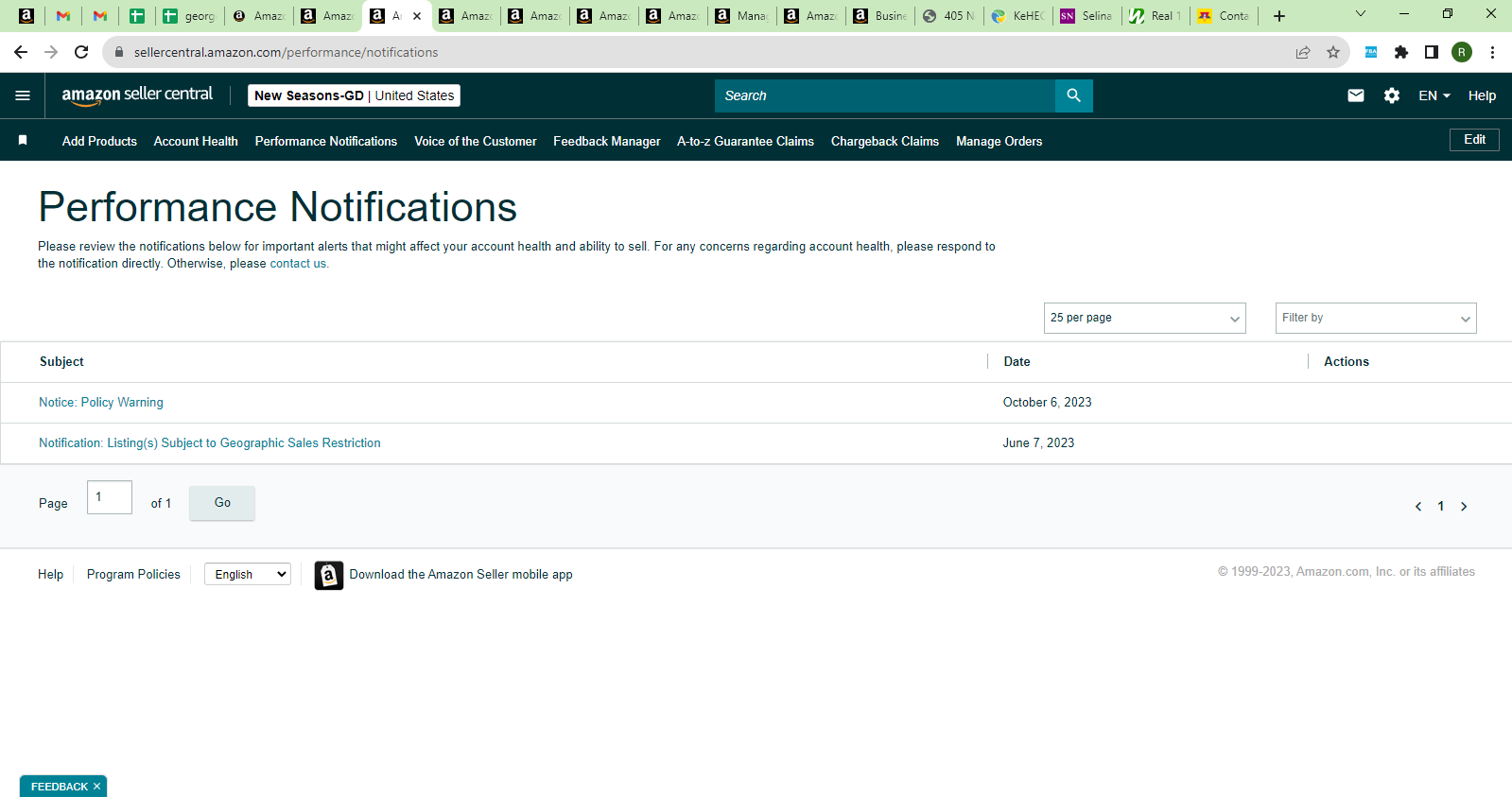Click the Help link in the footer

[51, 574]
